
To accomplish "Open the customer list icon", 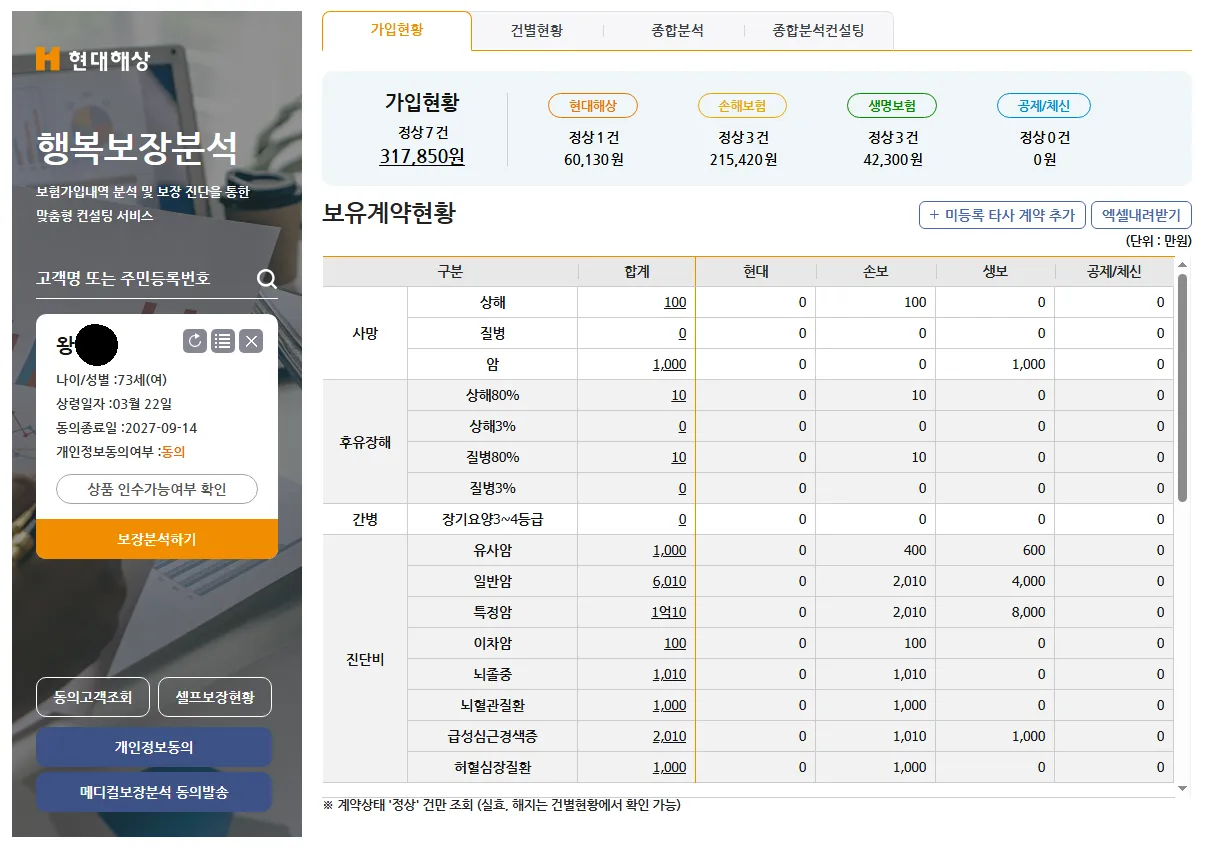I will pos(223,342).
